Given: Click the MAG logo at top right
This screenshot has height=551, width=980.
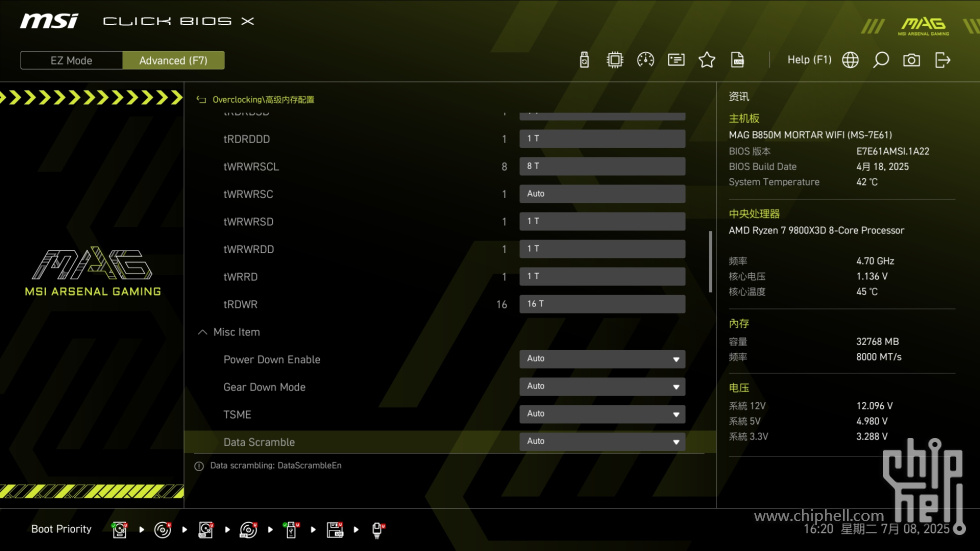Looking at the screenshot, I should pyautogui.click(x=923, y=26).
